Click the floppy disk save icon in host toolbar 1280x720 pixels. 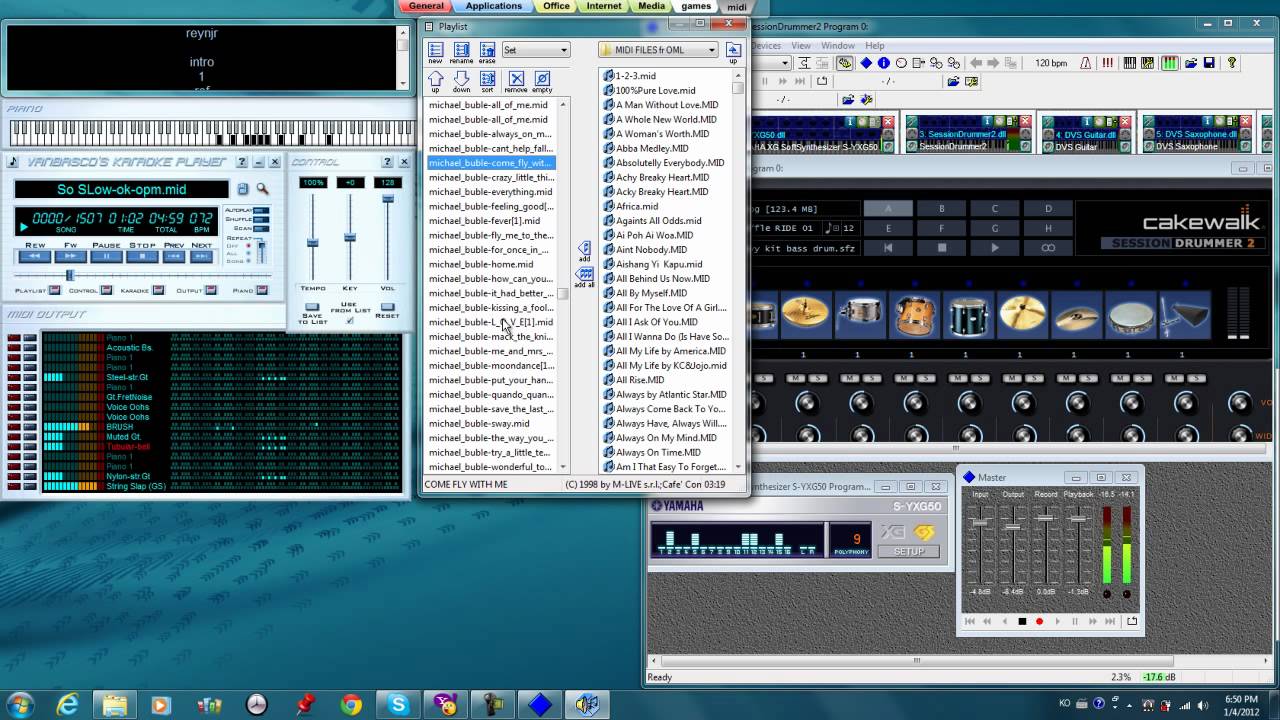(1209, 63)
